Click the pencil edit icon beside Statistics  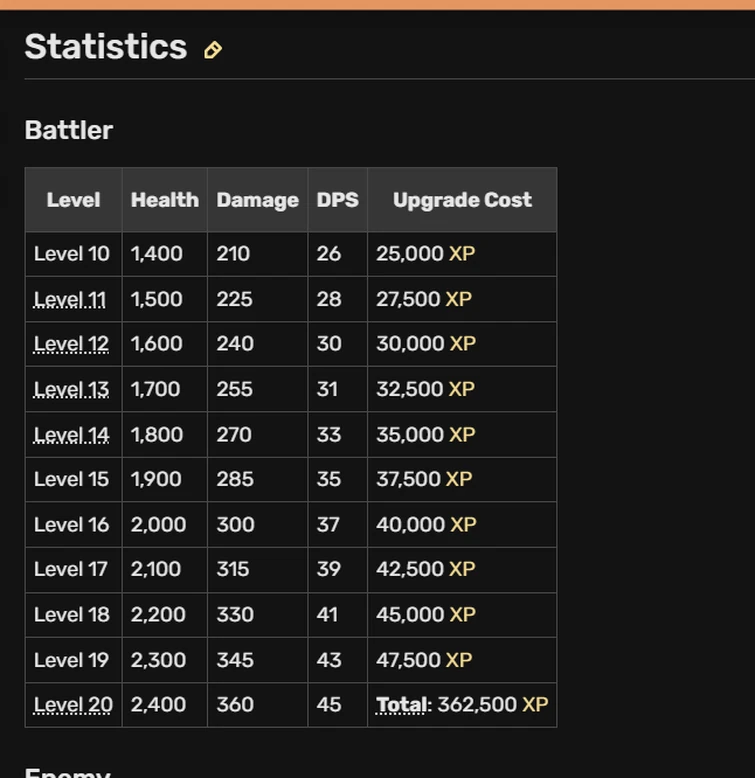point(212,50)
